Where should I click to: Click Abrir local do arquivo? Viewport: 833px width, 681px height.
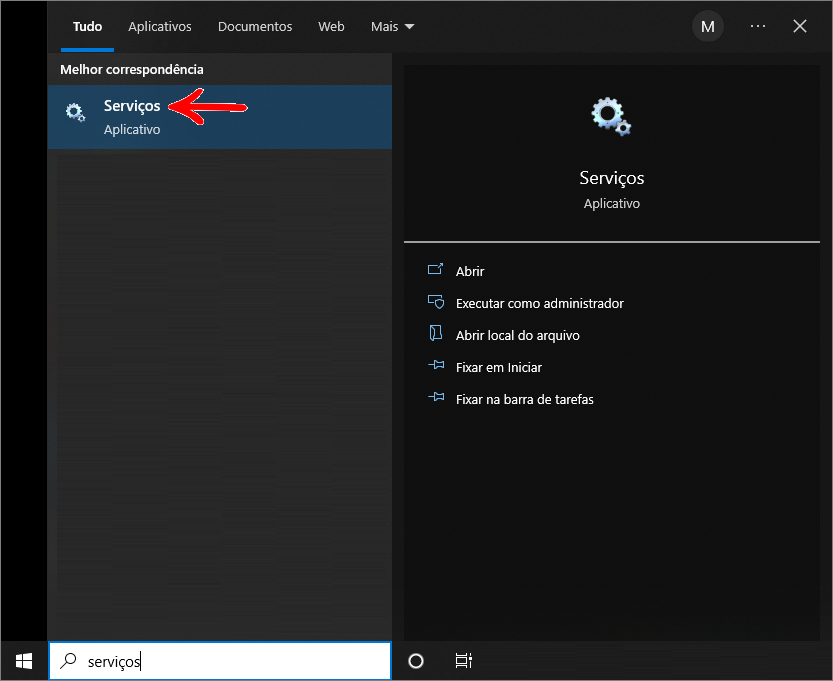coord(517,335)
